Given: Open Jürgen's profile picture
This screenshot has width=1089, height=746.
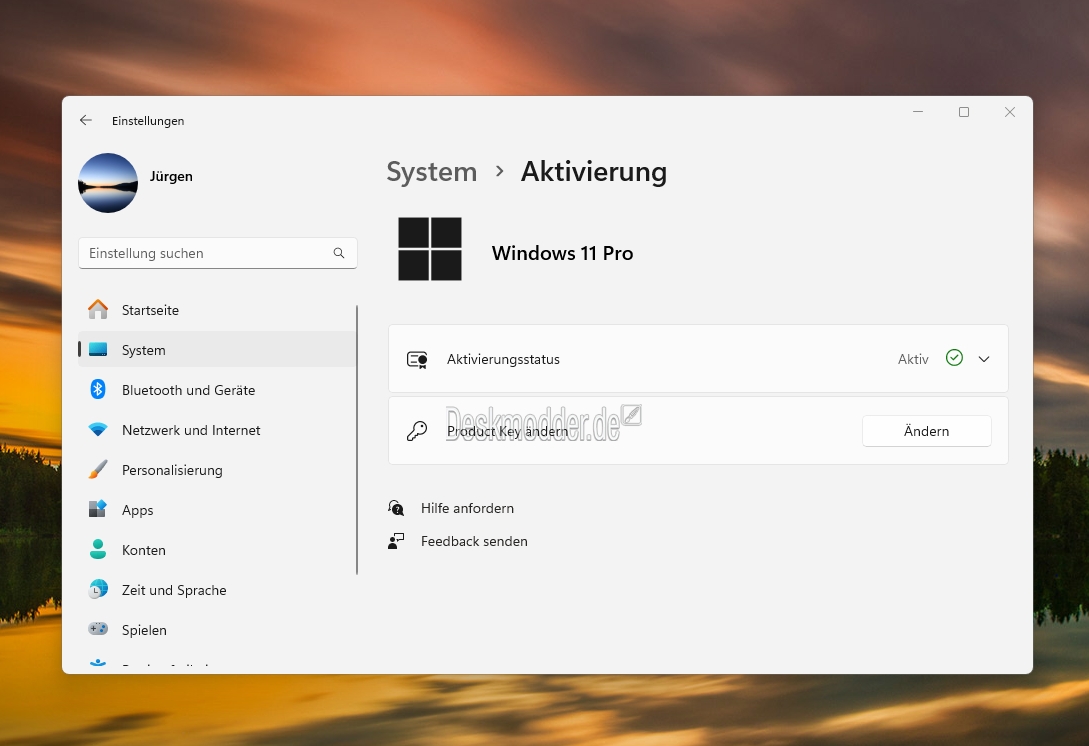Looking at the screenshot, I should pos(108,183).
